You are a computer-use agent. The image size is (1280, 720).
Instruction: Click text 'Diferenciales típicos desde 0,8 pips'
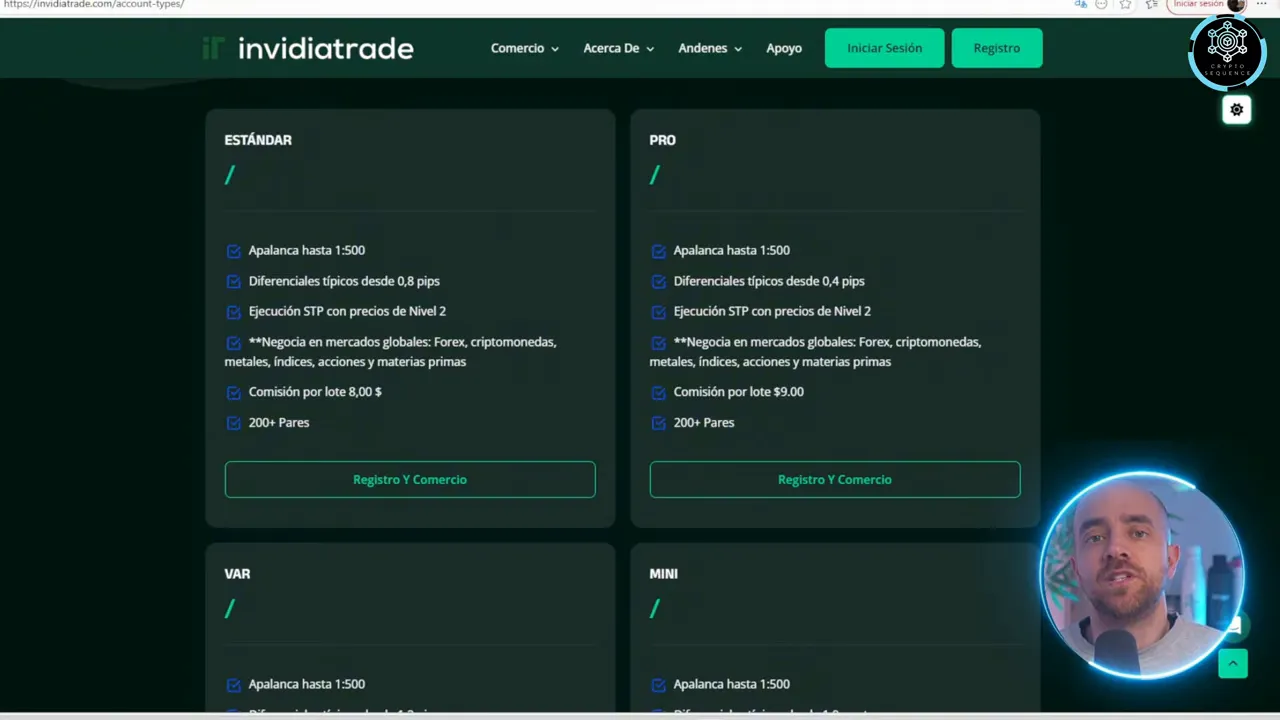[344, 281]
